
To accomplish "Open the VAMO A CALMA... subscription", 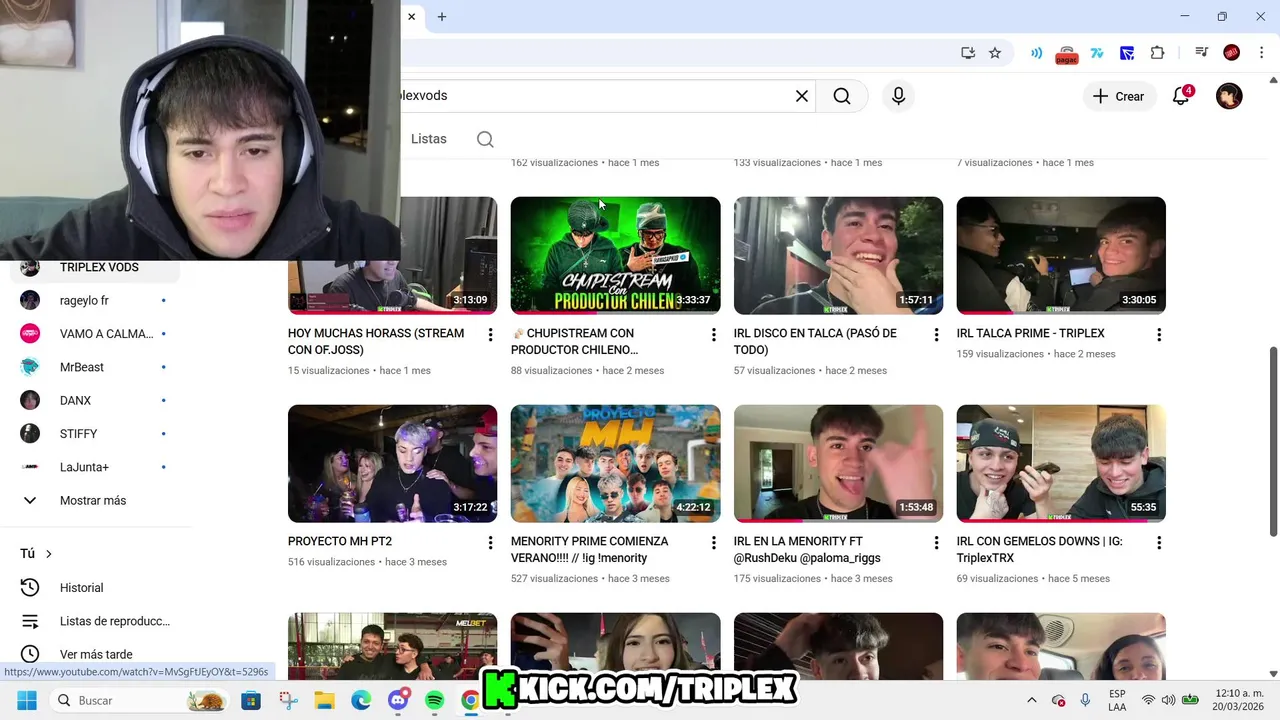I will tap(97, 334).
